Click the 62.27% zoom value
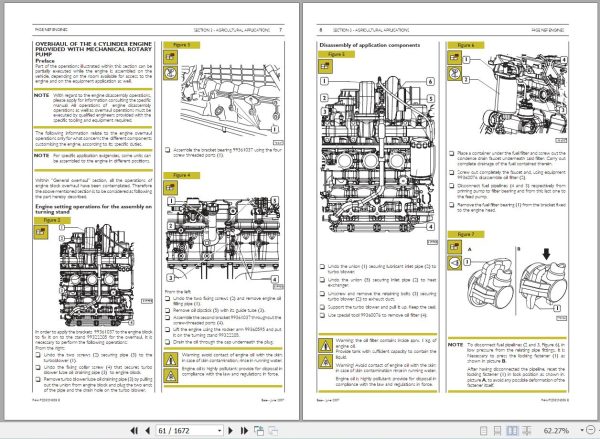The height and width of the screenshot is (439, 600). pyautogui.click(x=556, y=431)
